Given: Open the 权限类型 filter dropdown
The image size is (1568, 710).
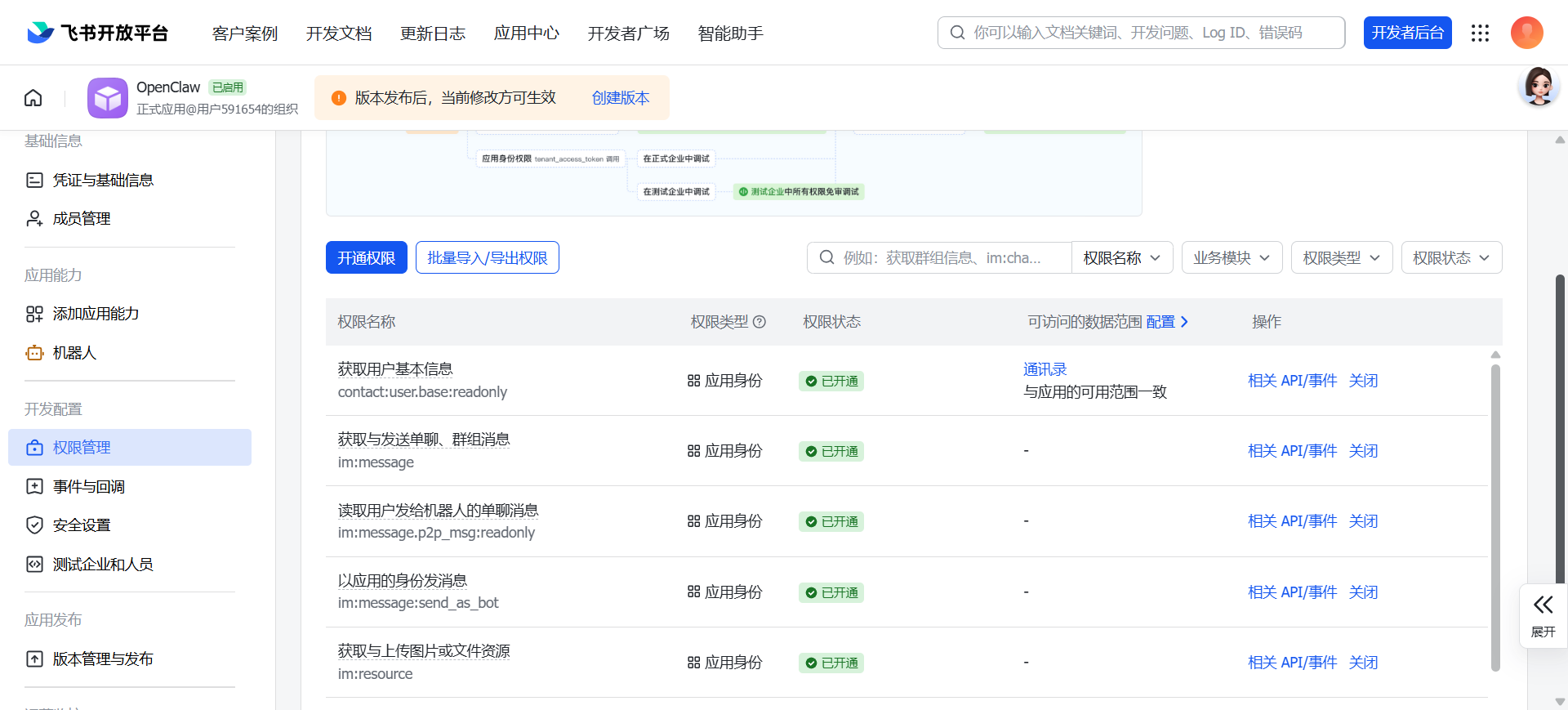Looking at the screenshot, I should pos(1341,258).
